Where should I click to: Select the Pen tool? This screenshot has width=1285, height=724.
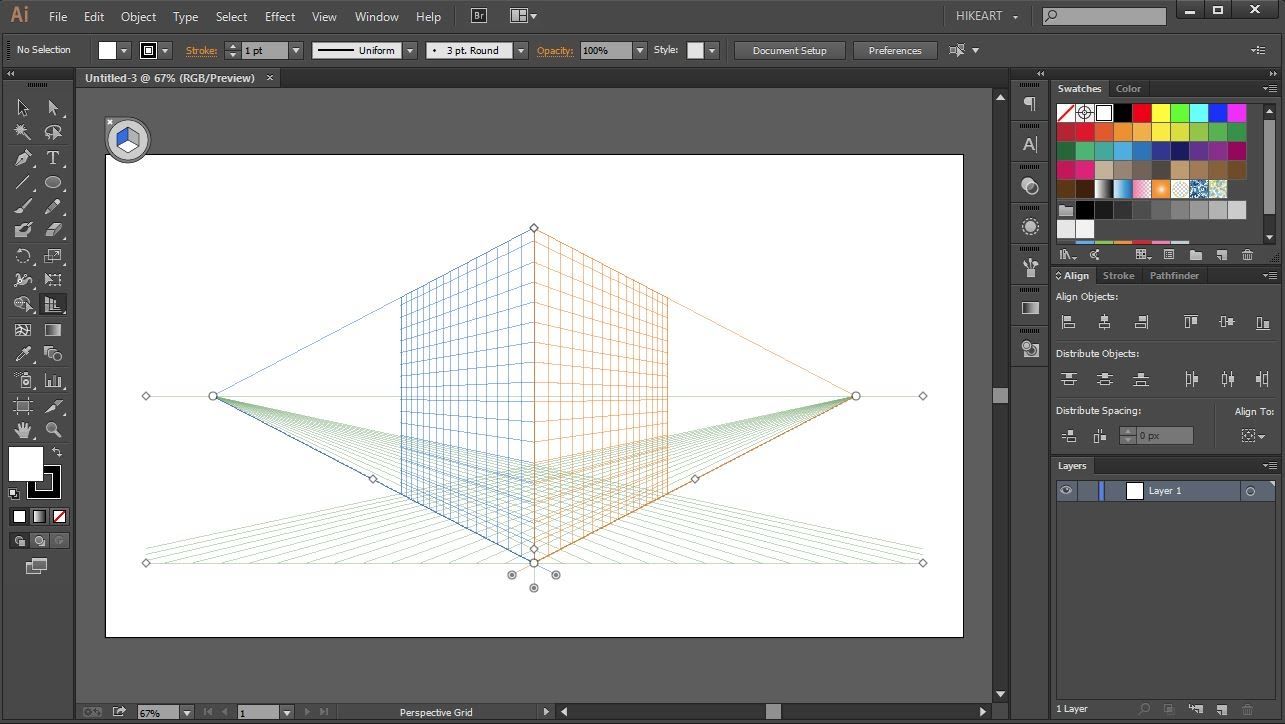[23, 158]
